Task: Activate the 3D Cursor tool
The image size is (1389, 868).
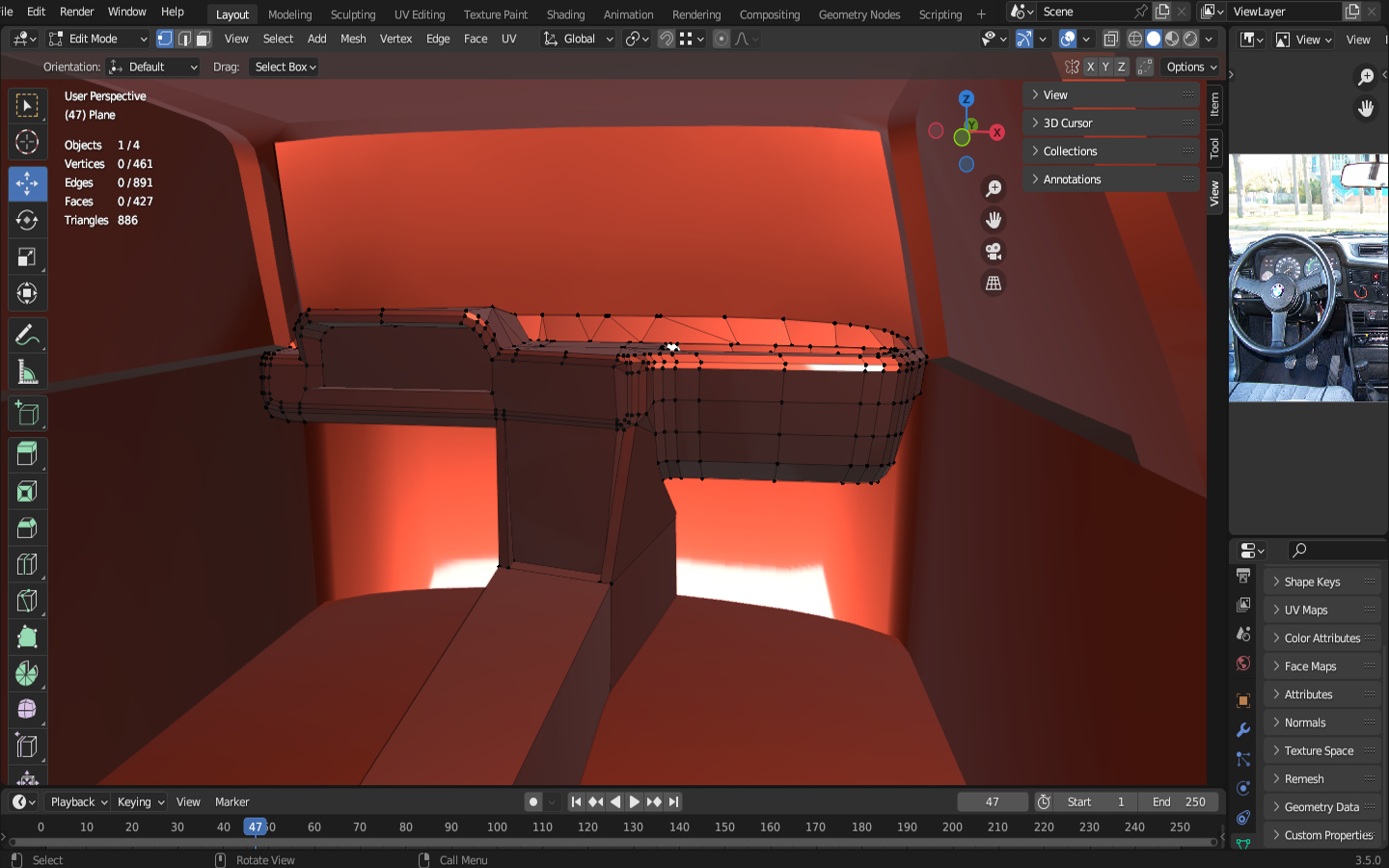Action: 27,143
